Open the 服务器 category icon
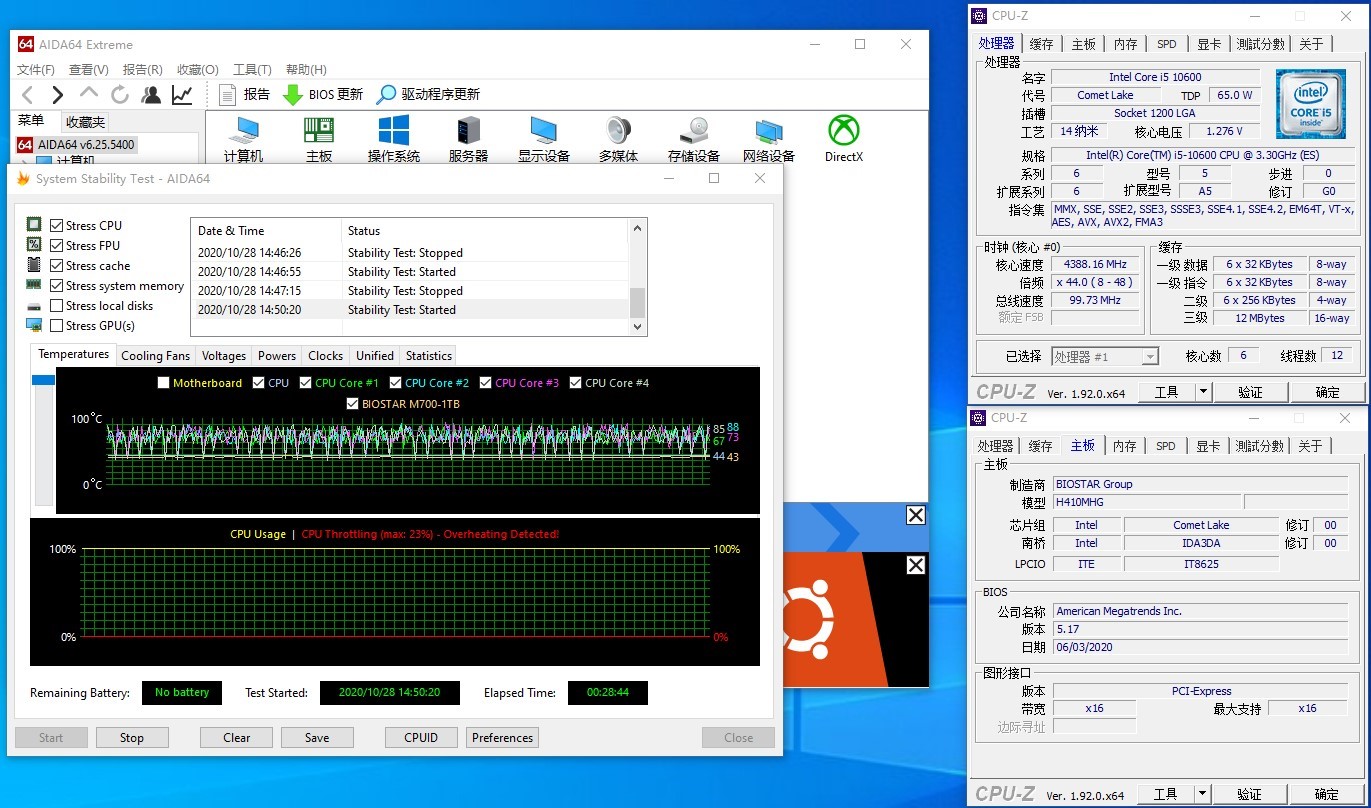Viewport: 1371px width, 808px height. coord(468,139)
